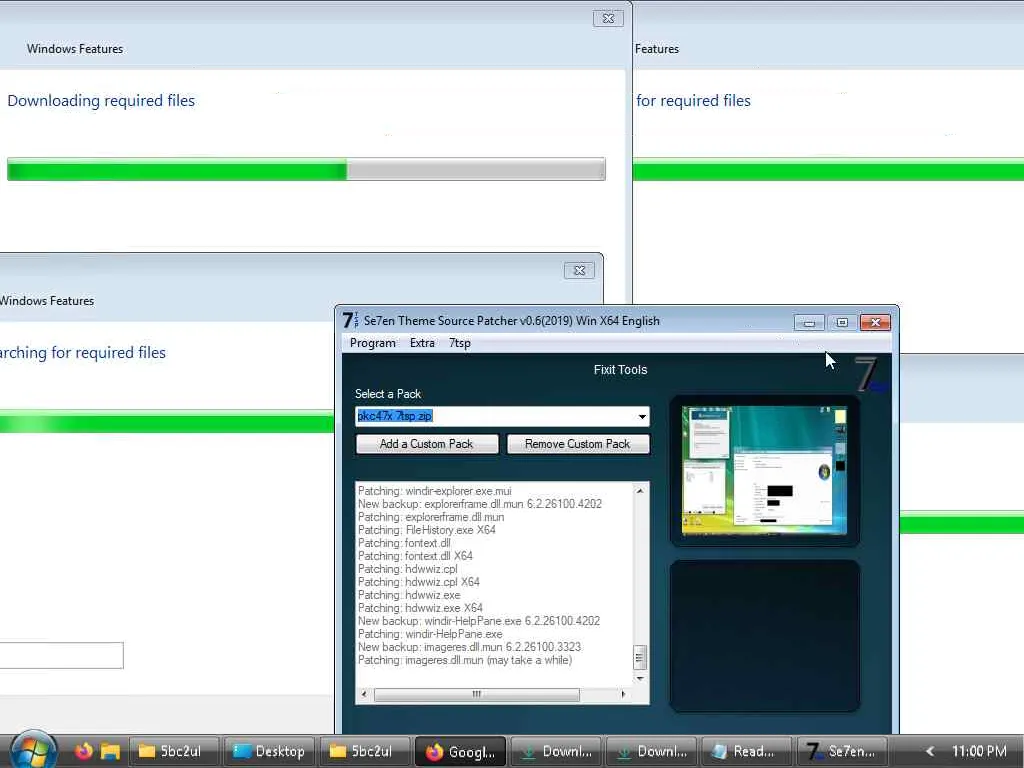Close the lower Windows Features window
This screenshot has height=768, width=1024.
[579, 270]
